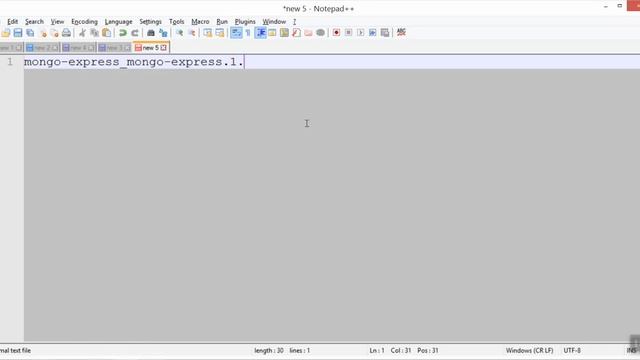Open the ? help menu
The height and width of the screenshot is (360, 640).
point(294,22)
